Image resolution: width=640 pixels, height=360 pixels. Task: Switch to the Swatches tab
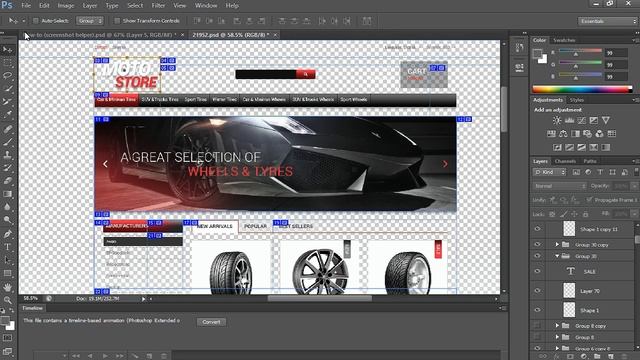(x=564, y=40)
